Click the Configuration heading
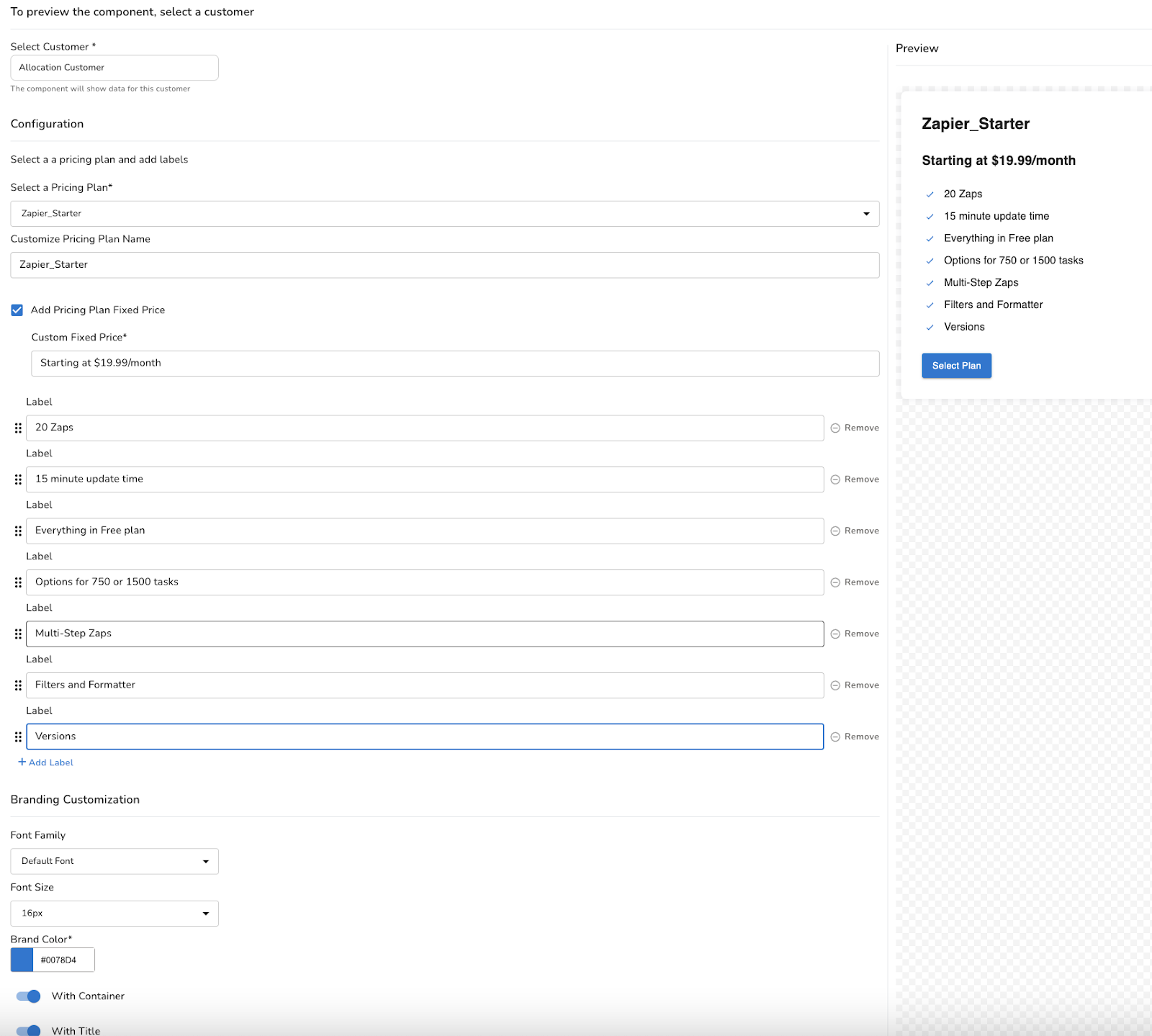 coord(47,124)
